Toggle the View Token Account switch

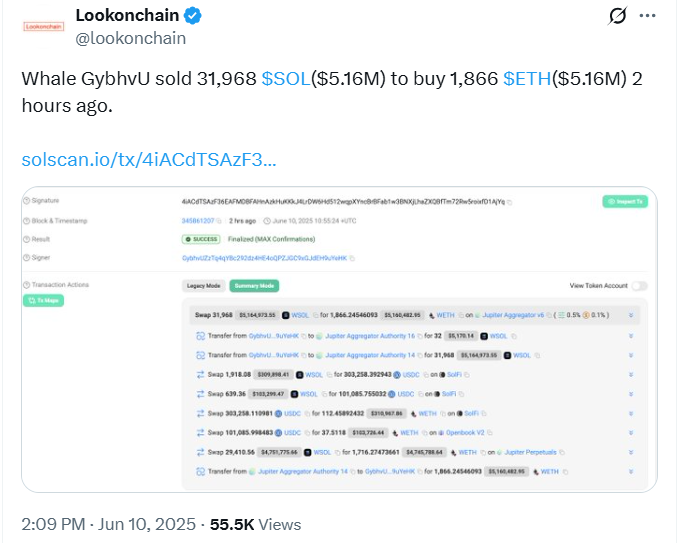pos(639,286)
